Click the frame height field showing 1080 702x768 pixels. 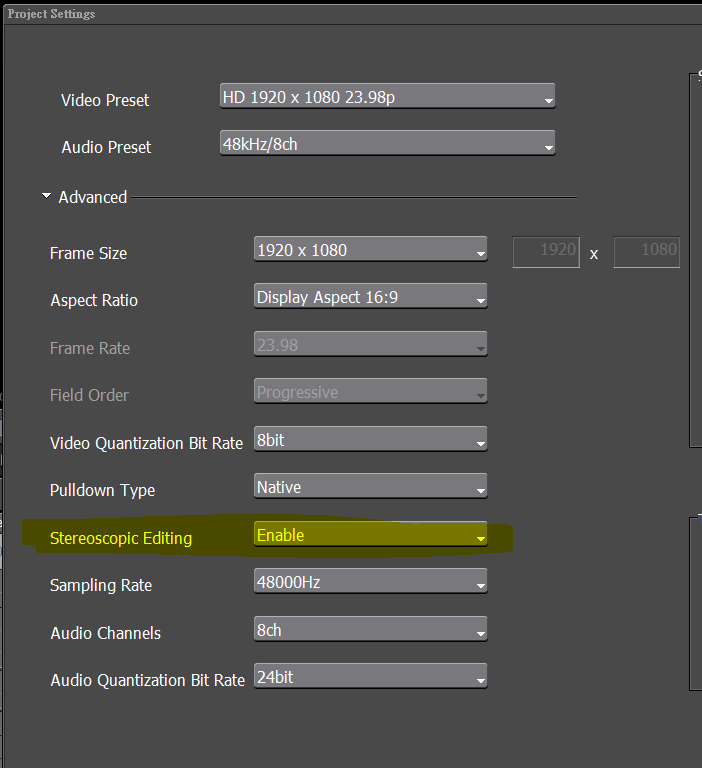coord(646,251)
